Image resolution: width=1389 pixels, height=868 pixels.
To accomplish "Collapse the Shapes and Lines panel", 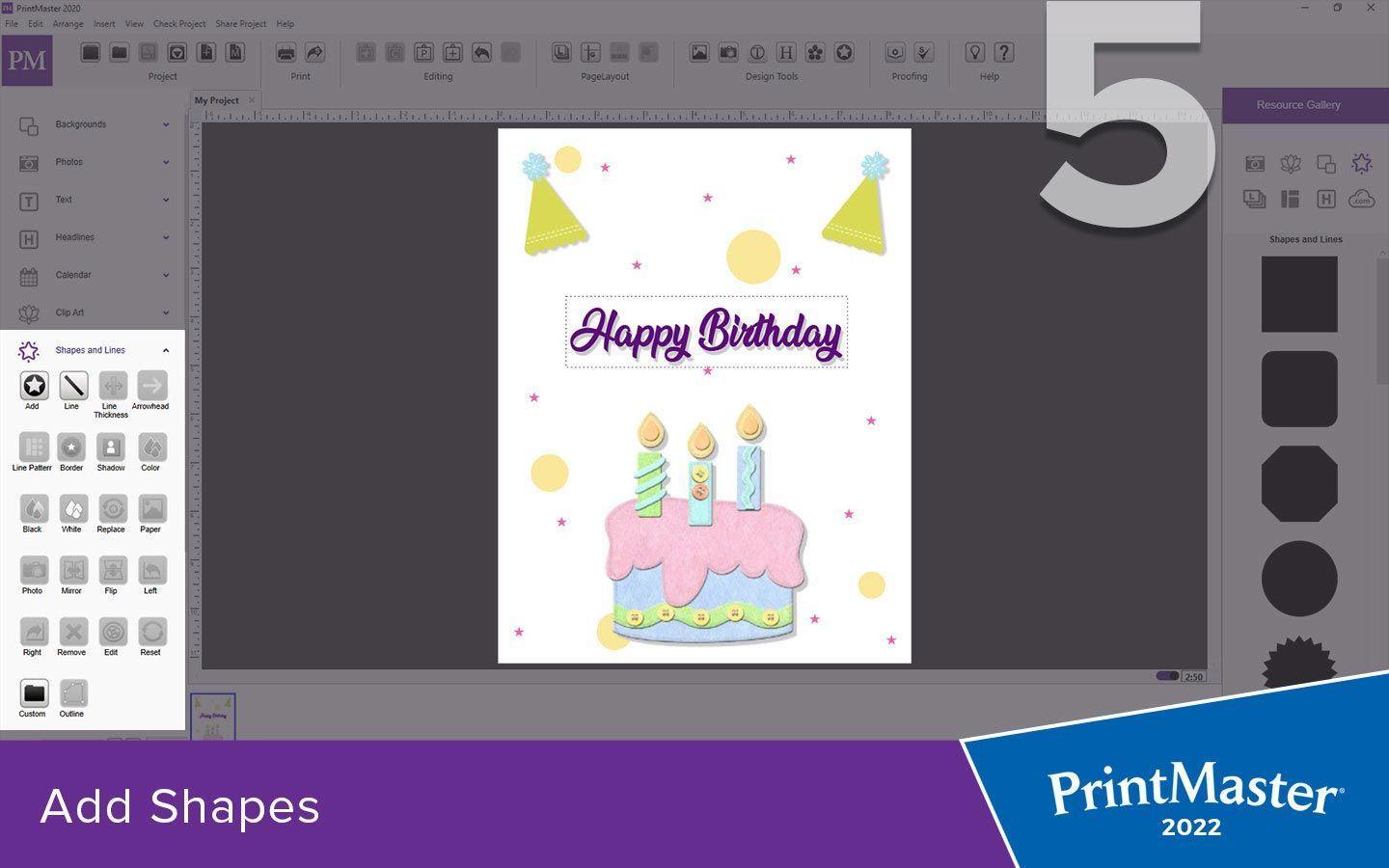I will [165, 350].
